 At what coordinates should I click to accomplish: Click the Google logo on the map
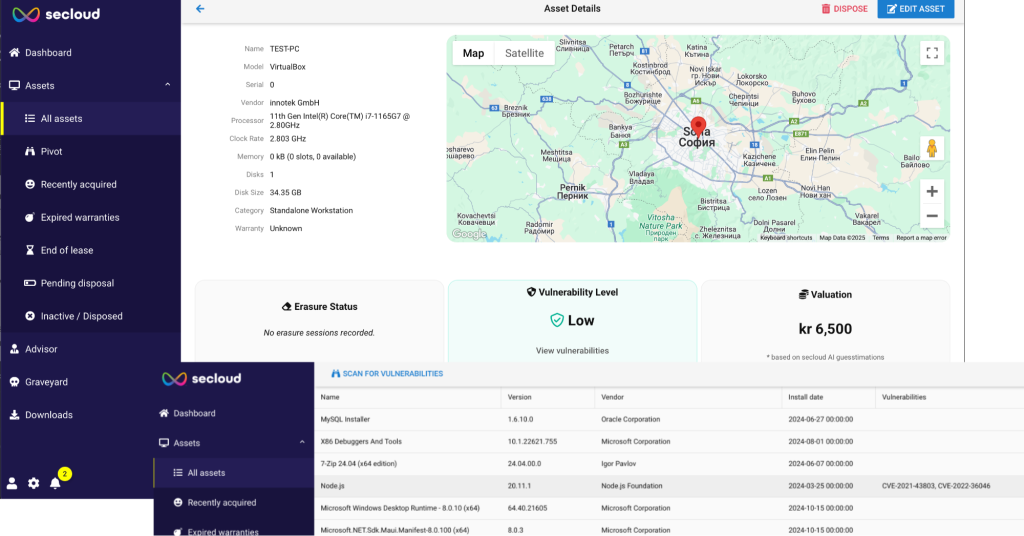click(x=469, y=234)
